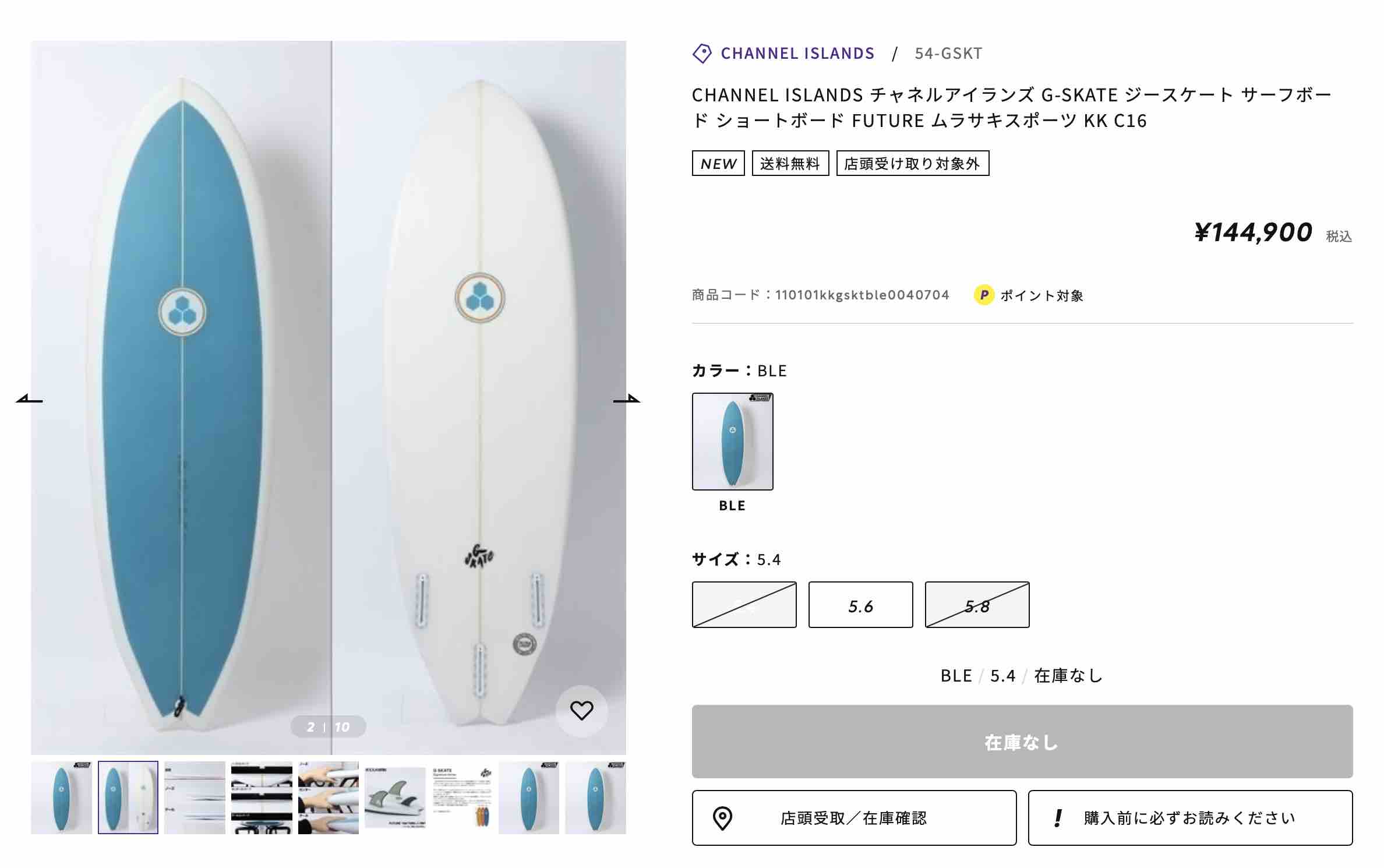Open 購入前に必ずお読みください notice
The height and width of the screenshot is (868, 1384).
click(x=1190, y=818)
